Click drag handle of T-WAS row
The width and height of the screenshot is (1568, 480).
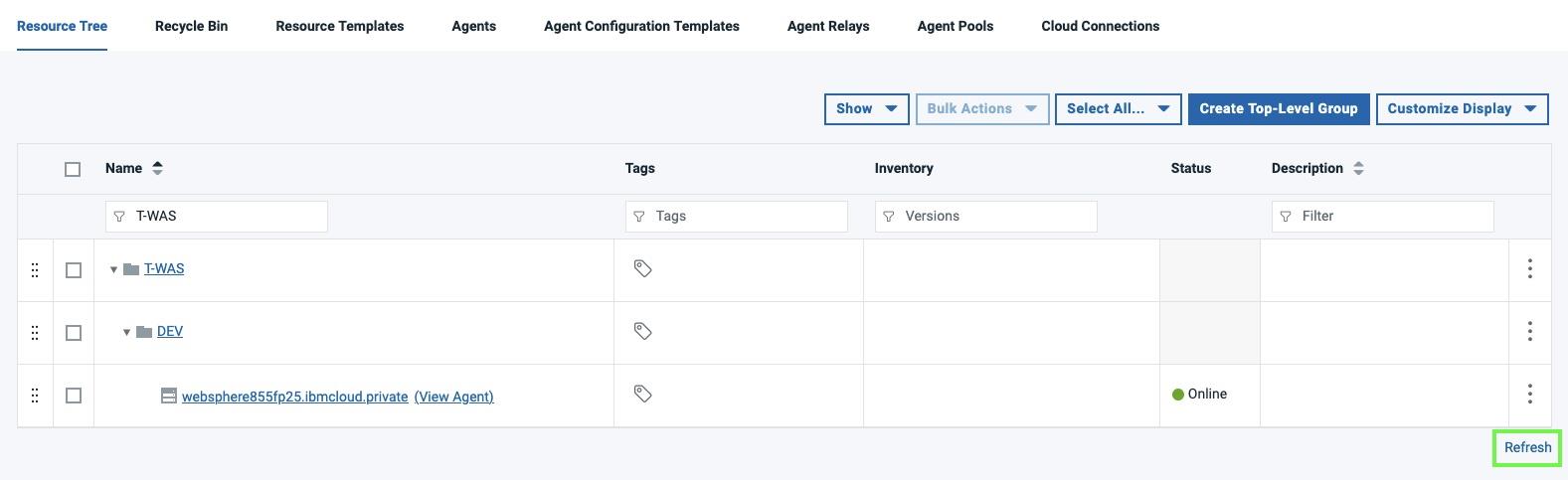pos(35,270)
